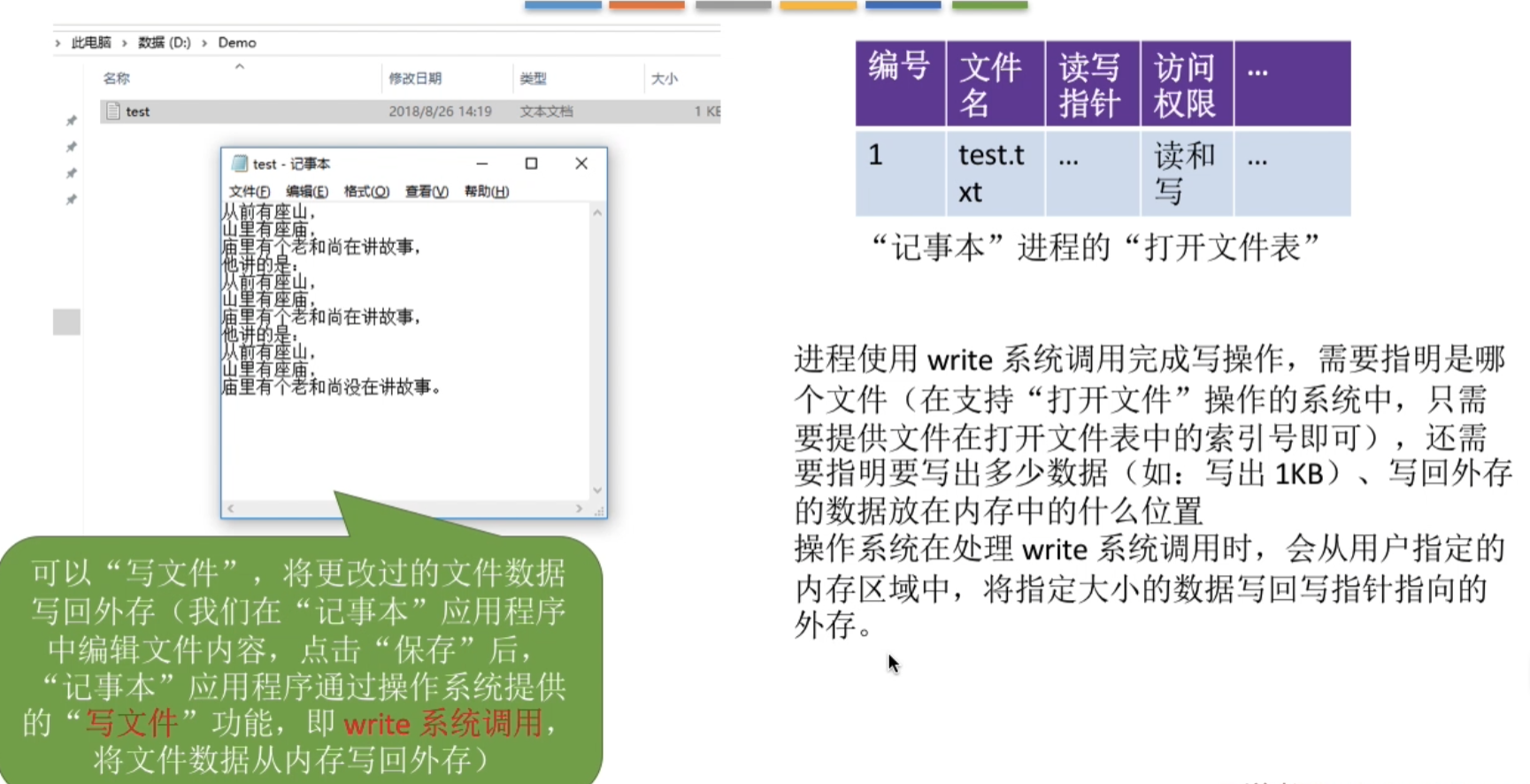Viewport: 1530px width, 784px height.
Task: Click the up arrow of Notepad's vertical scrollbar
Action: [x=597, y=212]
